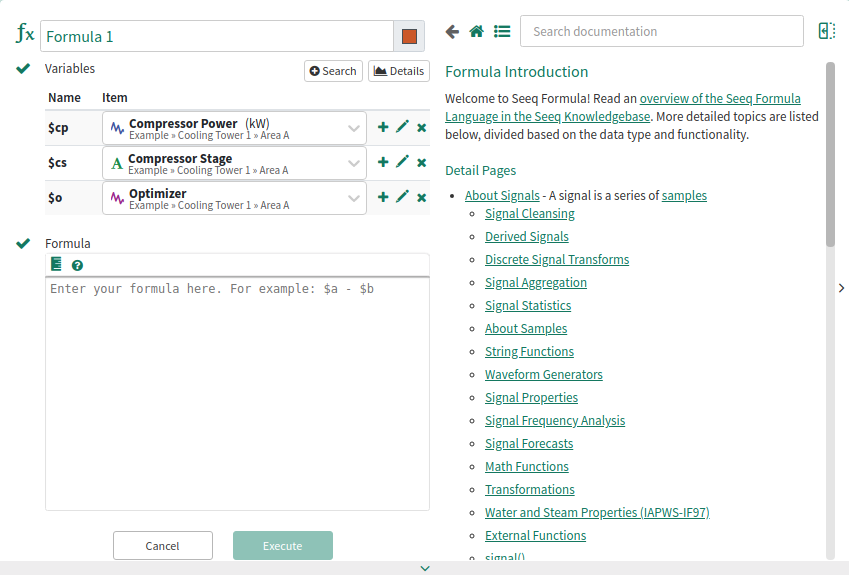Add the $o variable to formula with plus icon
This screenshot has width=849, height=575.
pyautogui.click(x=383, y=198)
